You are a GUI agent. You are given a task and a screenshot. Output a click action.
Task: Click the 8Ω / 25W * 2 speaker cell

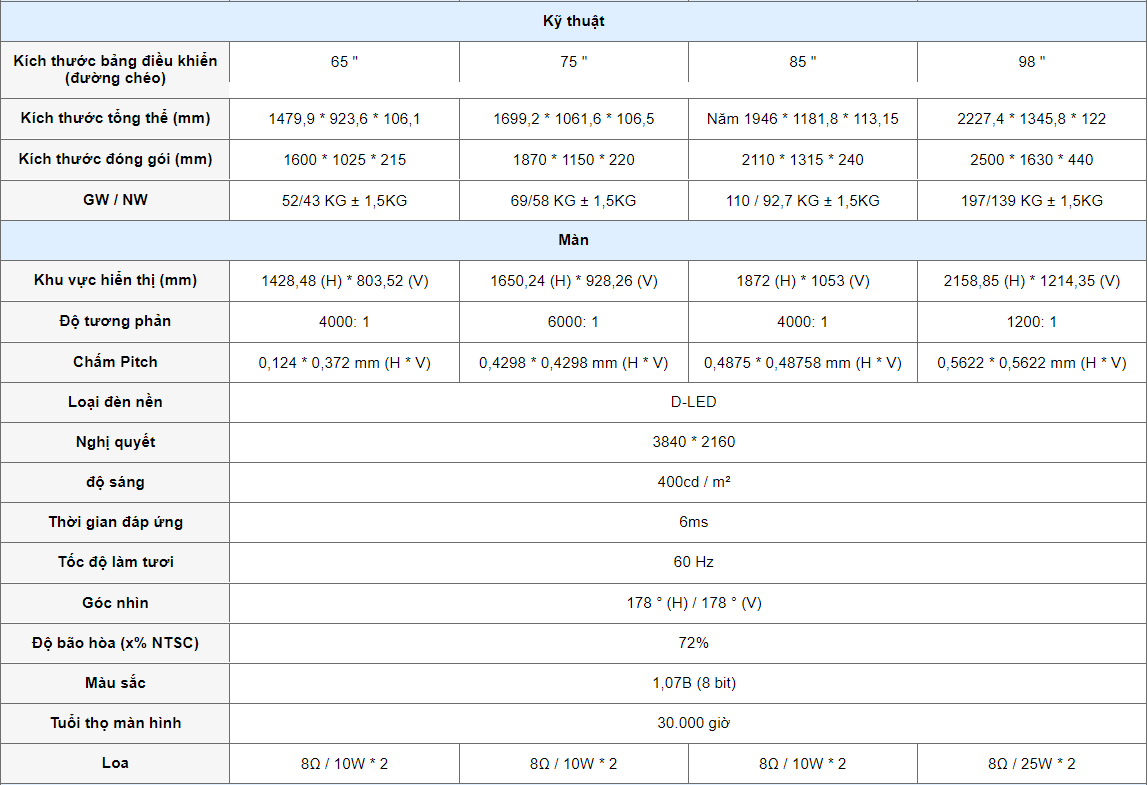click(x=1031, y=764)
